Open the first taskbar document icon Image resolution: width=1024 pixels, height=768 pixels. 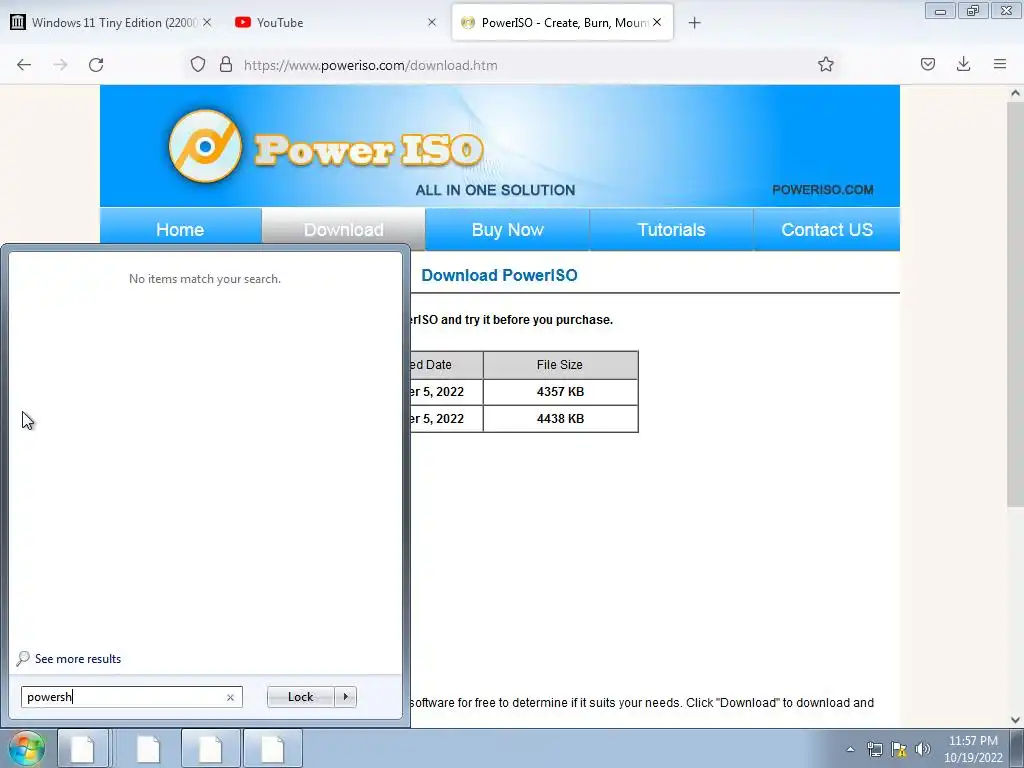pos(83,748)
